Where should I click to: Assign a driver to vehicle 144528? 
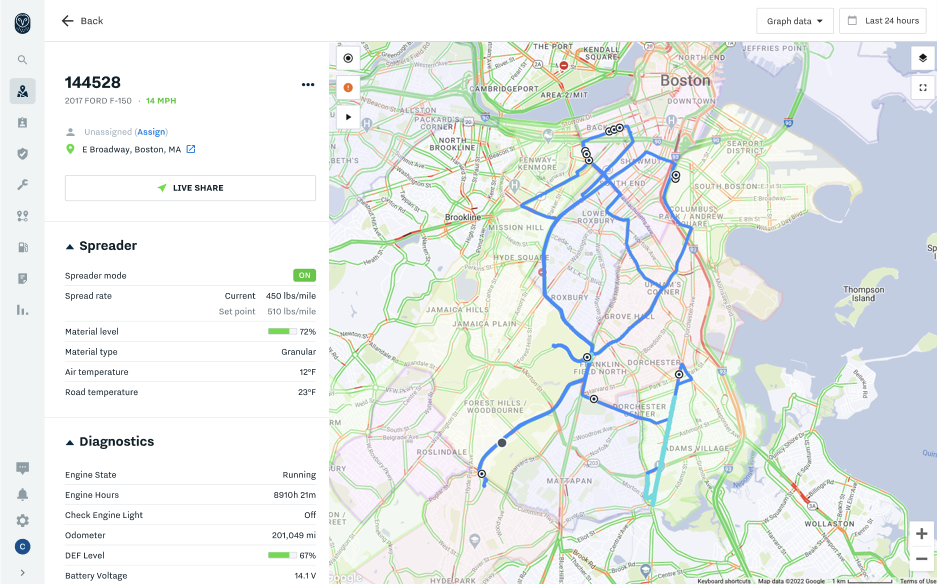pyautogui.click(x=150, y=131)
